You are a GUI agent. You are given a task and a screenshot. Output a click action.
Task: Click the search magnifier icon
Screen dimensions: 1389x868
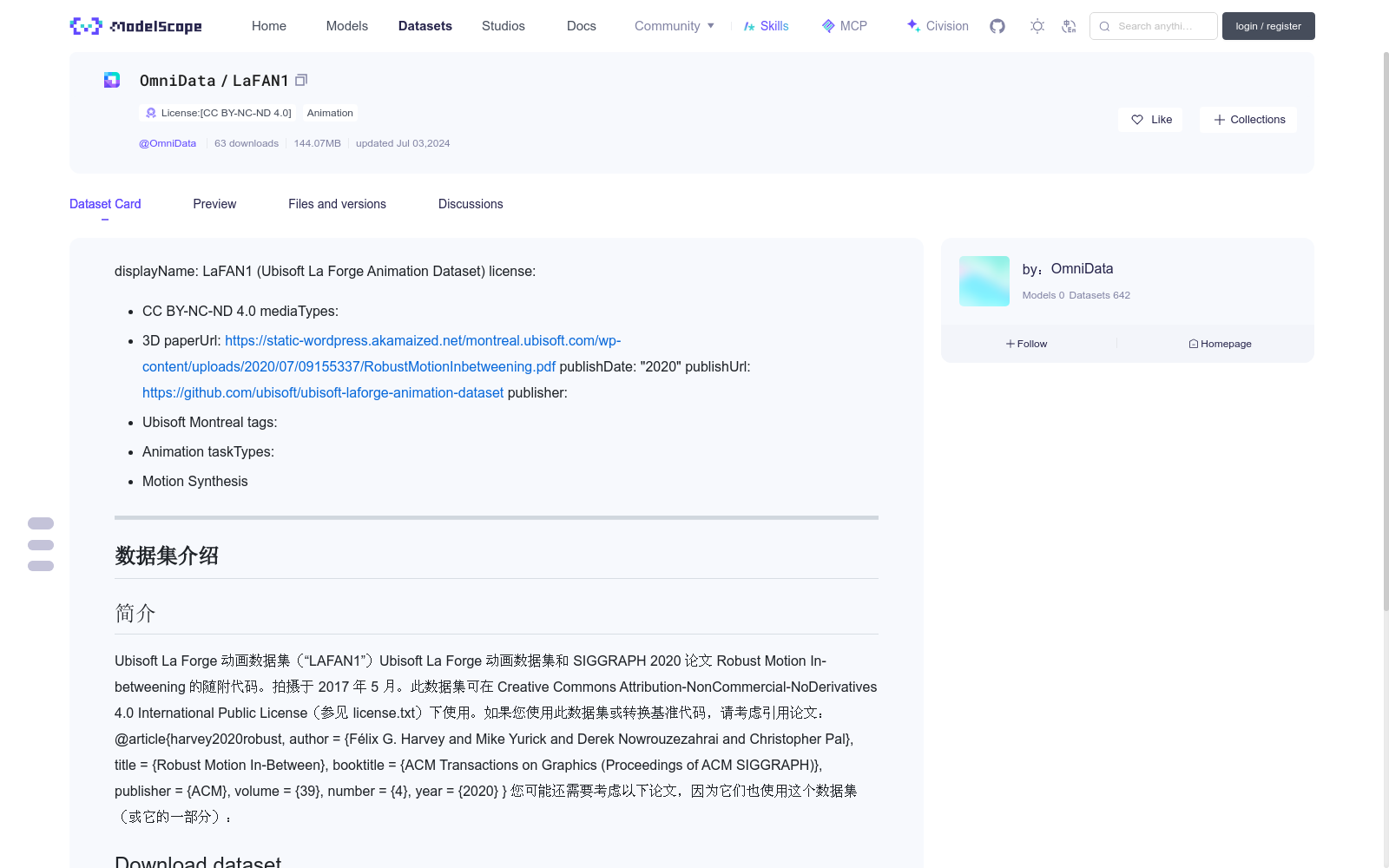[x=1104, y=26]
